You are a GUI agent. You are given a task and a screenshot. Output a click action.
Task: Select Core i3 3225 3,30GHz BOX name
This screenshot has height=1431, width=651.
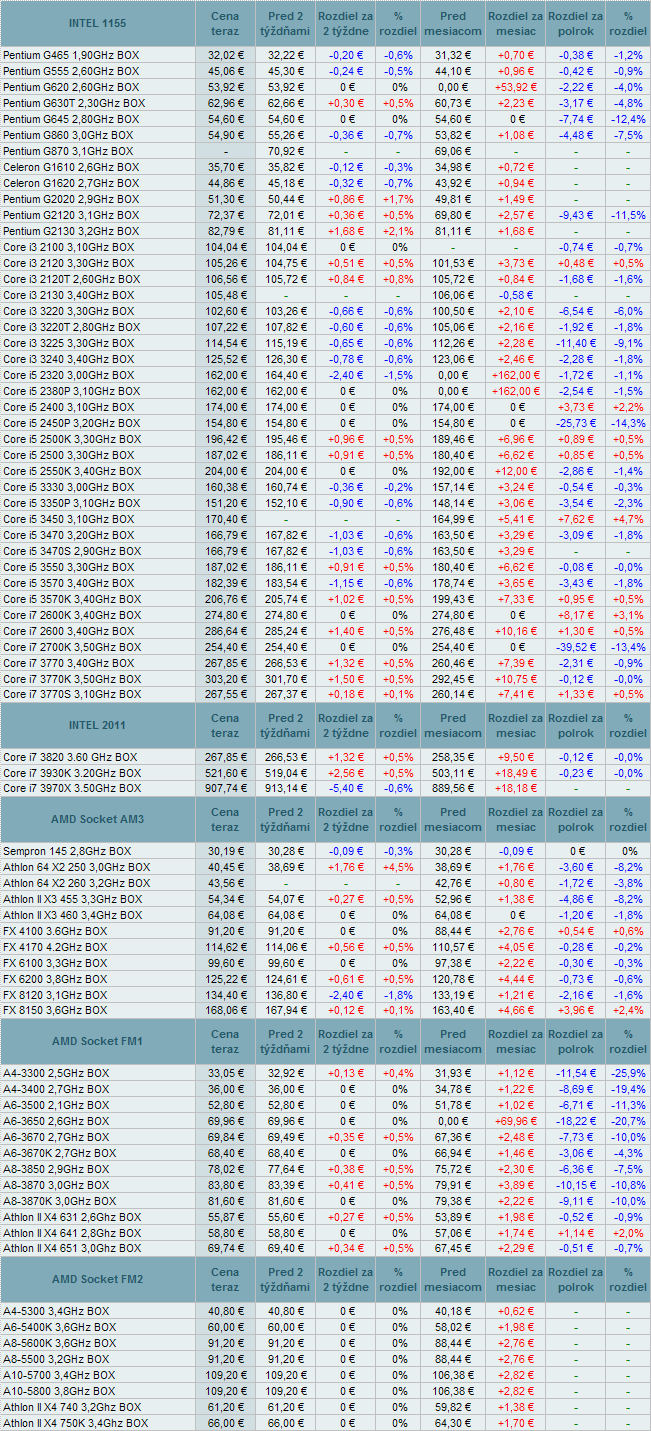pos(70,343)
